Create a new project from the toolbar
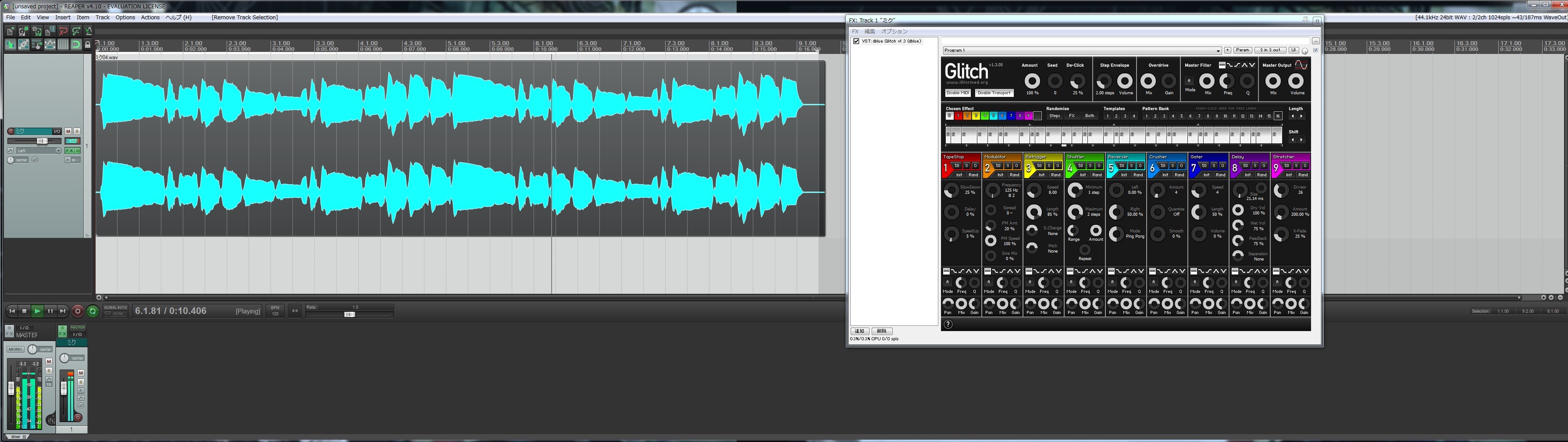Screen dimensions: 1568x442 point(11,31)
